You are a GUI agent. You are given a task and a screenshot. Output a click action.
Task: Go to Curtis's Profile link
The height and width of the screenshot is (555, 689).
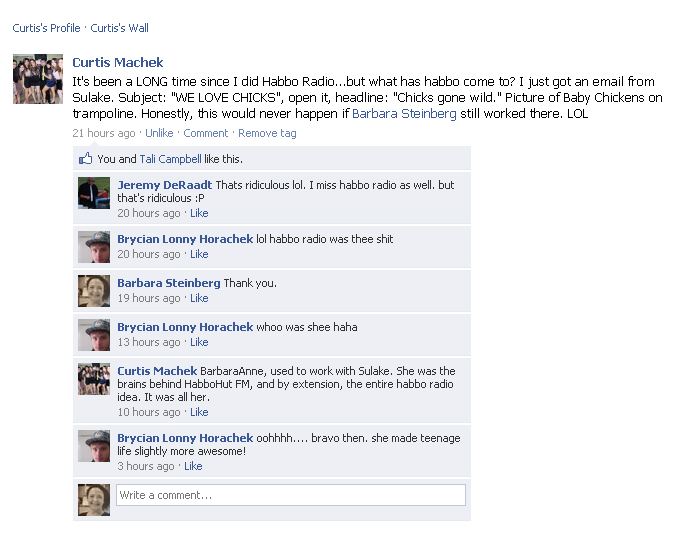click(46, 28)
